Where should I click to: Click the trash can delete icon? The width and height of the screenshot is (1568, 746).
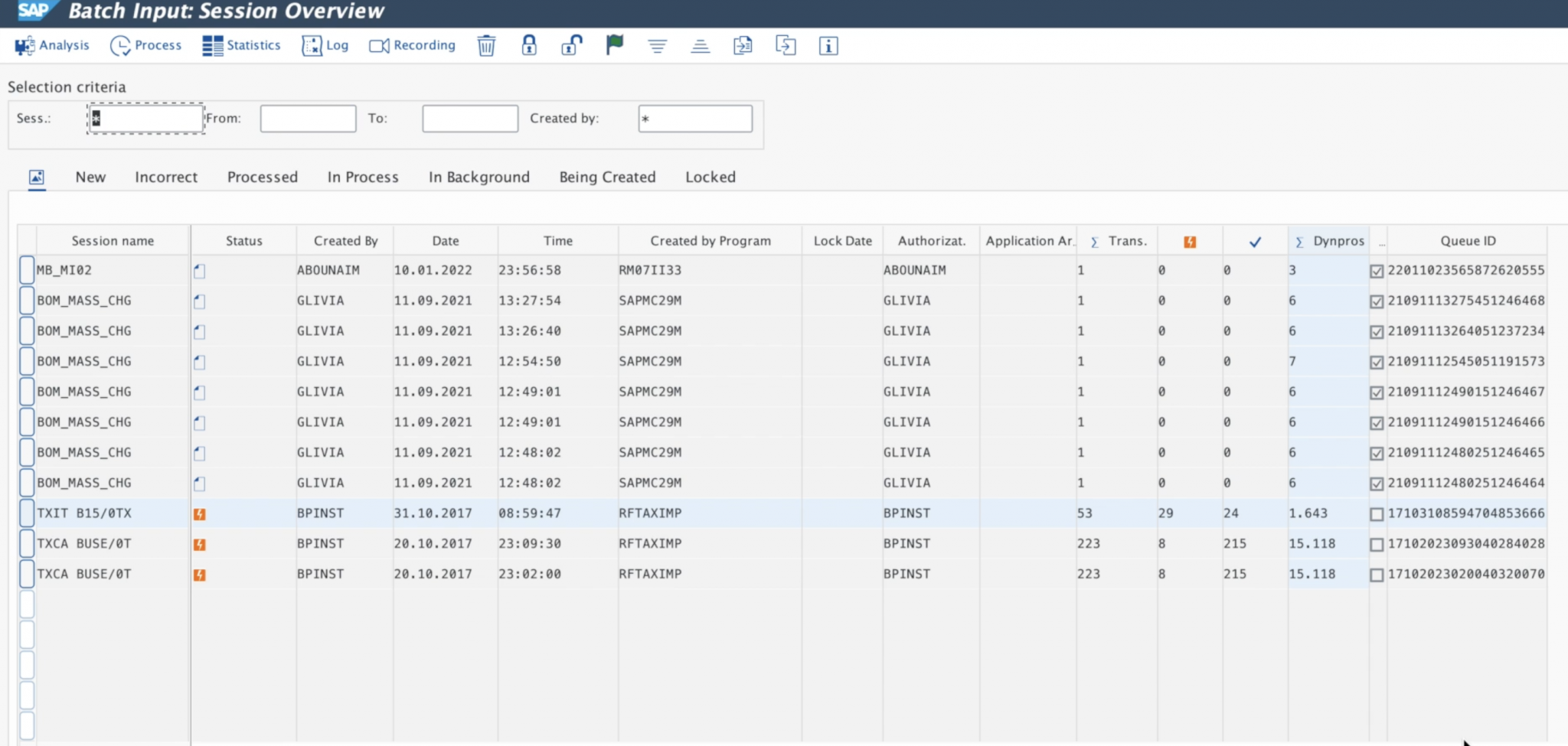pyautogui.click(x=486, y=46)
